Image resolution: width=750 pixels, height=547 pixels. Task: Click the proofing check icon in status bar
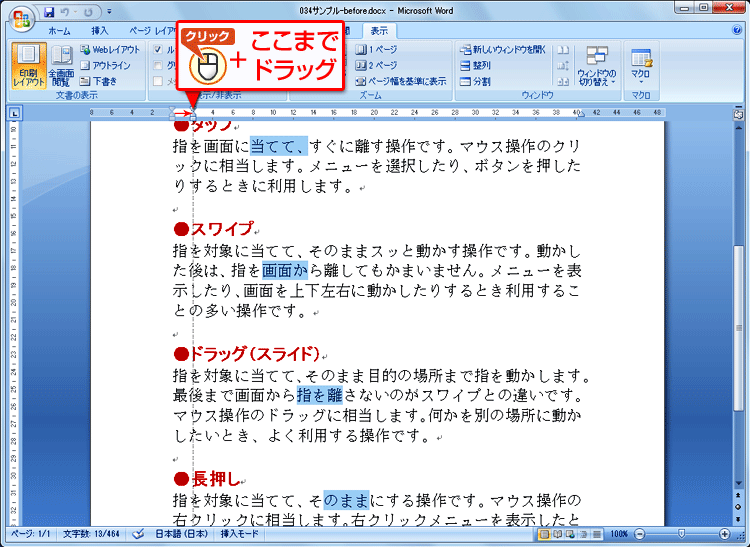click(138, 534)
